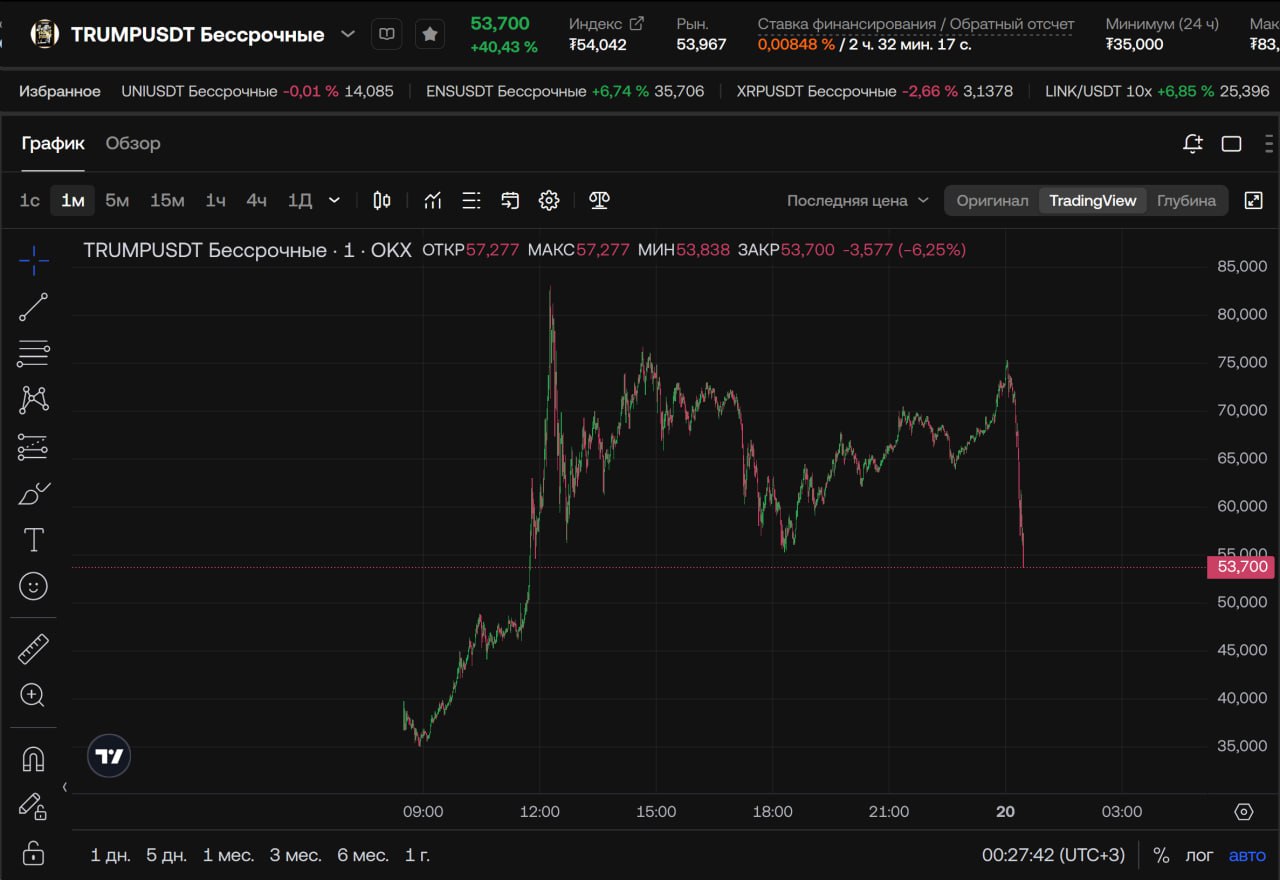Select the ruler measure tool
This screenshot has height=880, width=1280.
(33, 649)
